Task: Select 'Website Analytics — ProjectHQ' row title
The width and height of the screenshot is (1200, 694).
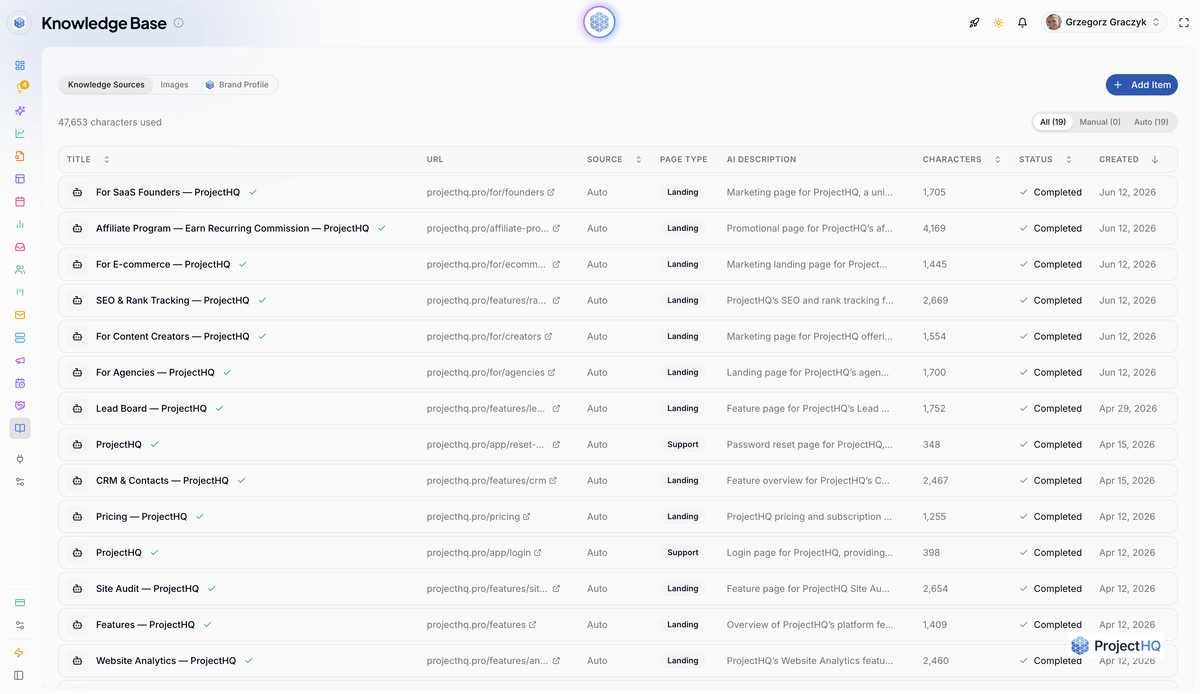Action: tap(166, 661)
